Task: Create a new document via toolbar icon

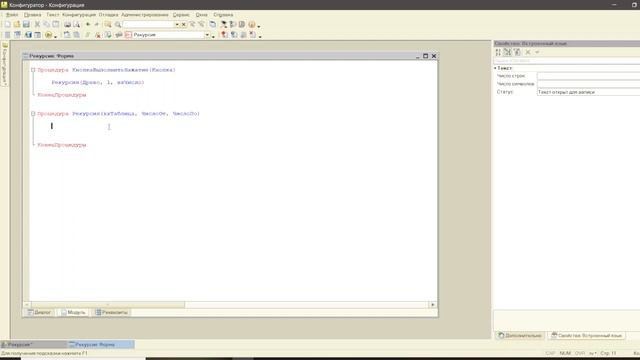Action: (7, 24)
